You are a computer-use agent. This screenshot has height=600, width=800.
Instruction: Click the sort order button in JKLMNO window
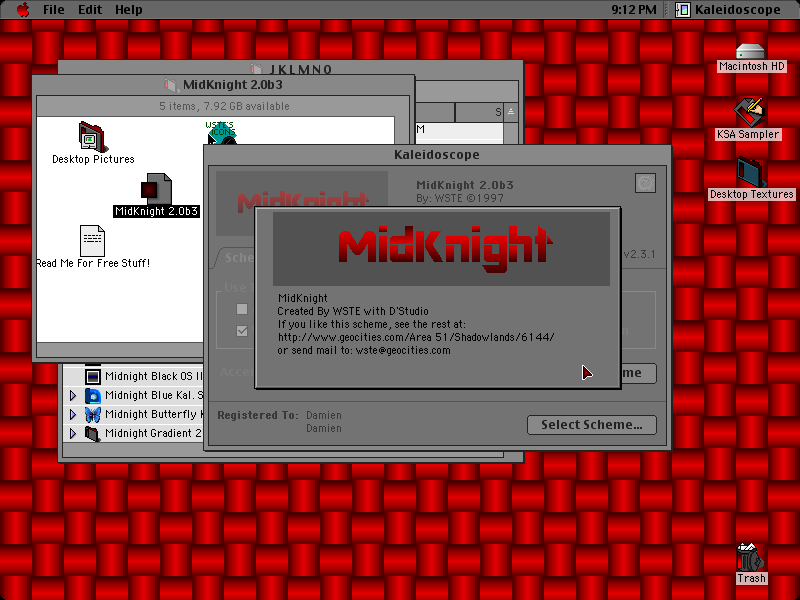pyautogui.click(x=511, y=112)
